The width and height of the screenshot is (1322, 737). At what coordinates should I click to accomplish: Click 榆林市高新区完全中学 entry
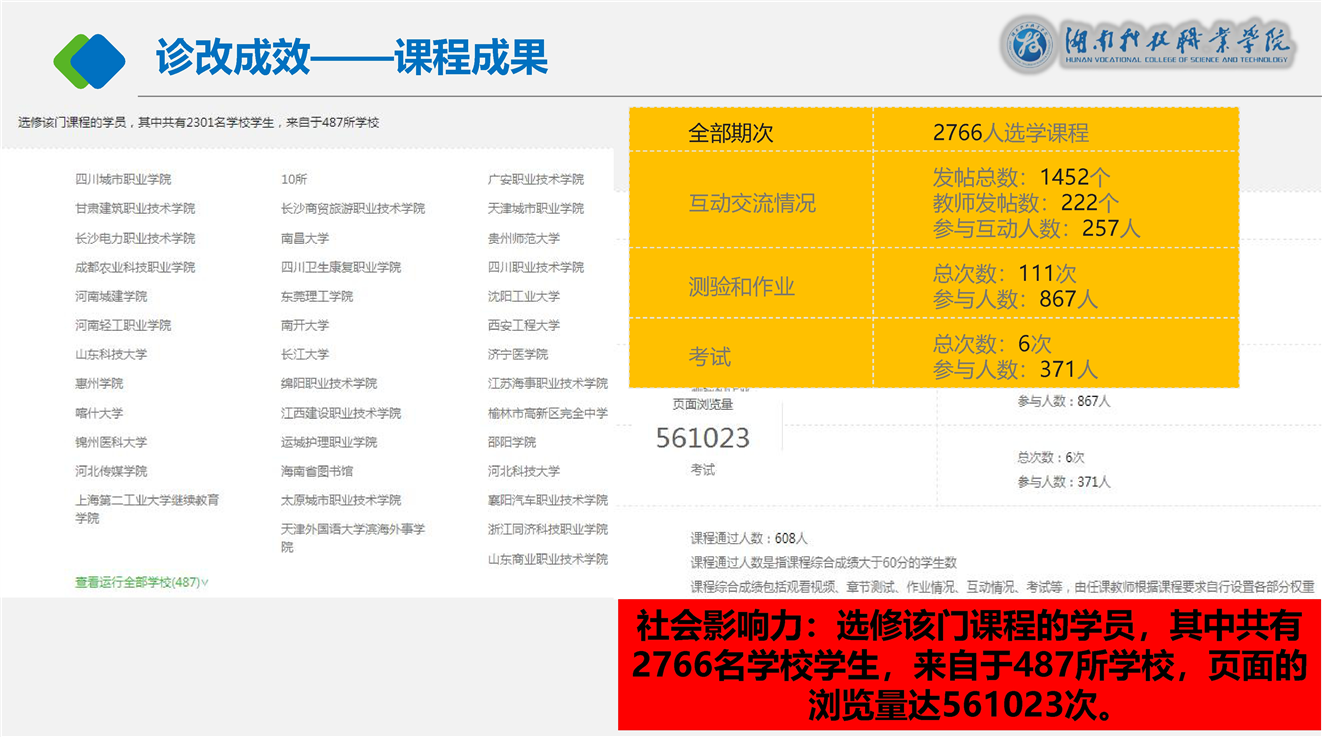(548, 413)
